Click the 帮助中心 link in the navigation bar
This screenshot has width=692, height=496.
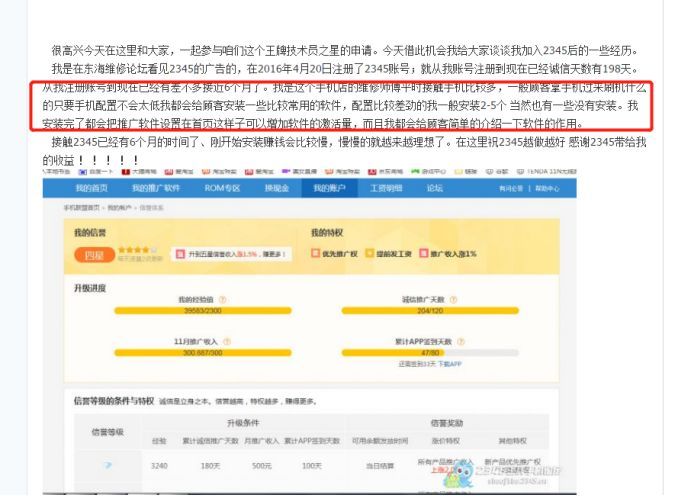pyautogui.click(x=547, y=188)
